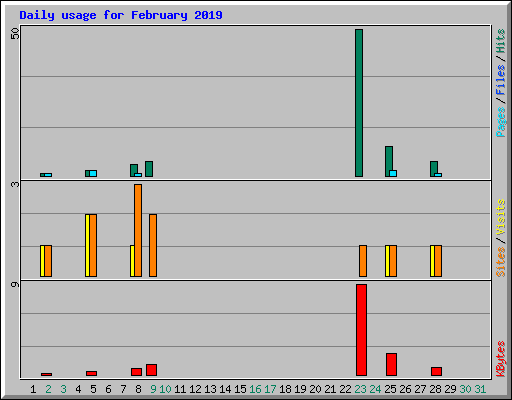Click the green Hits bar on day 28

coord(434,169)
